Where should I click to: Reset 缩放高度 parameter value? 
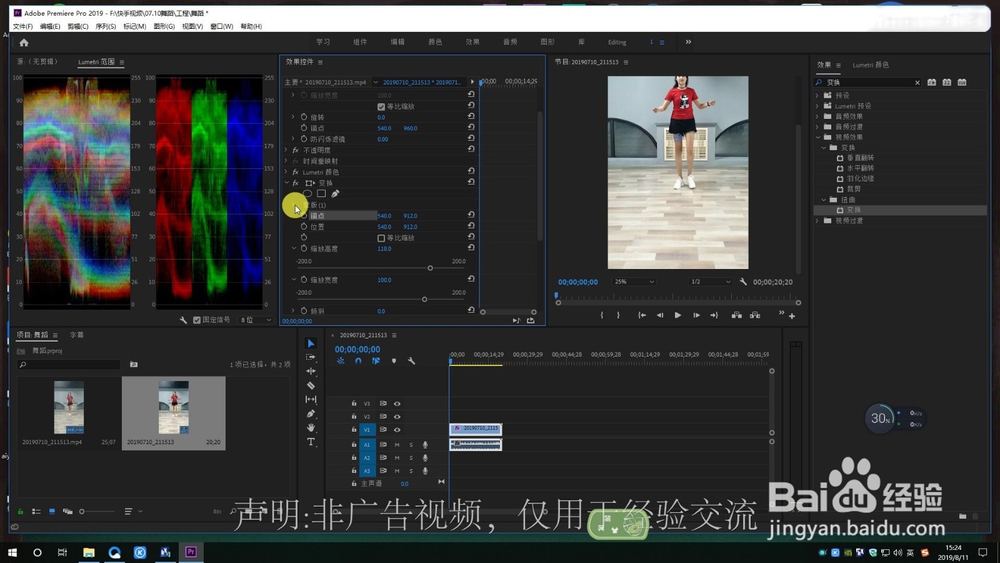coord(471,248)
